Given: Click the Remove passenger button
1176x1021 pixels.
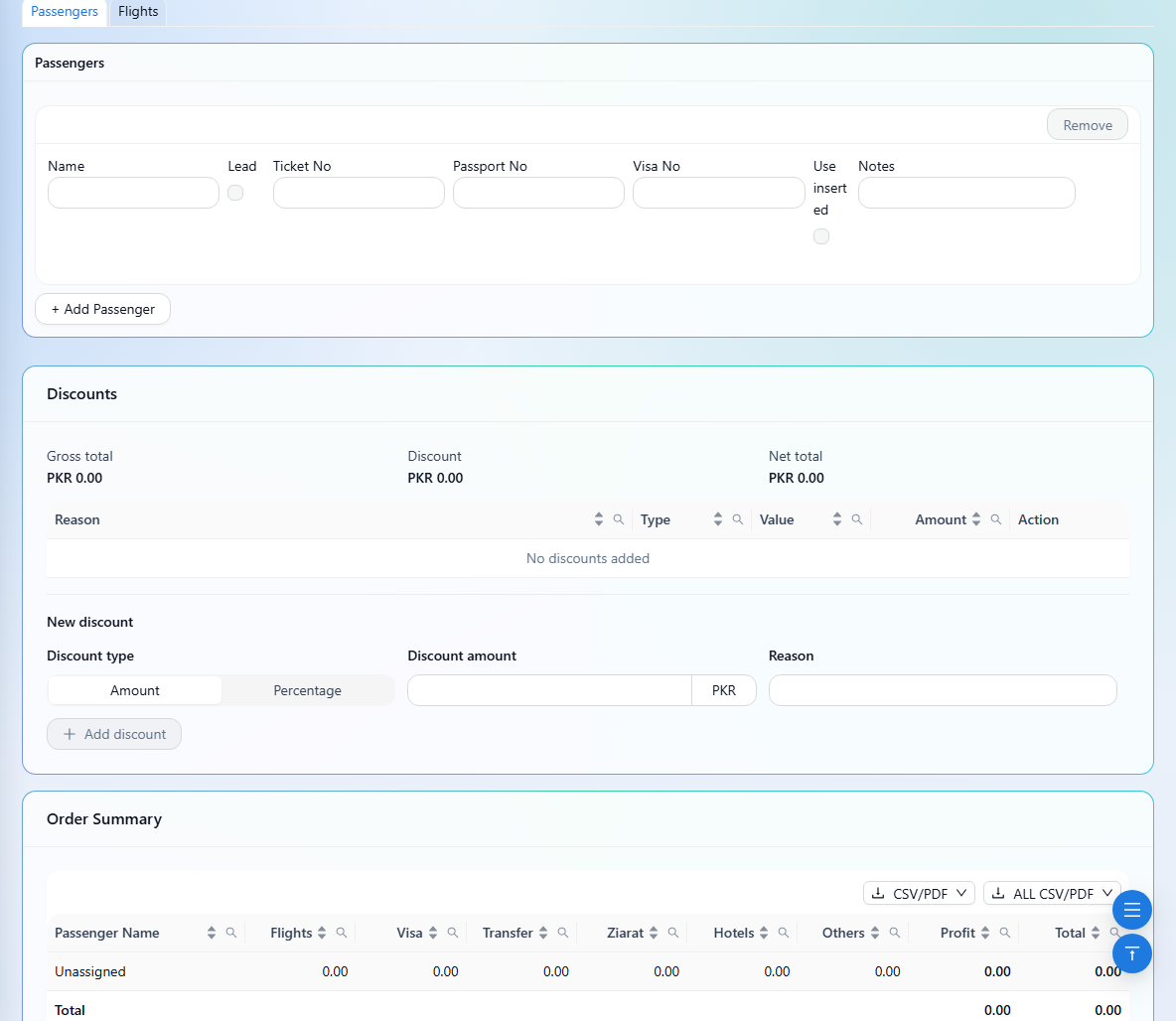Looking at the screenshot, I should (x=1087, y=125).
